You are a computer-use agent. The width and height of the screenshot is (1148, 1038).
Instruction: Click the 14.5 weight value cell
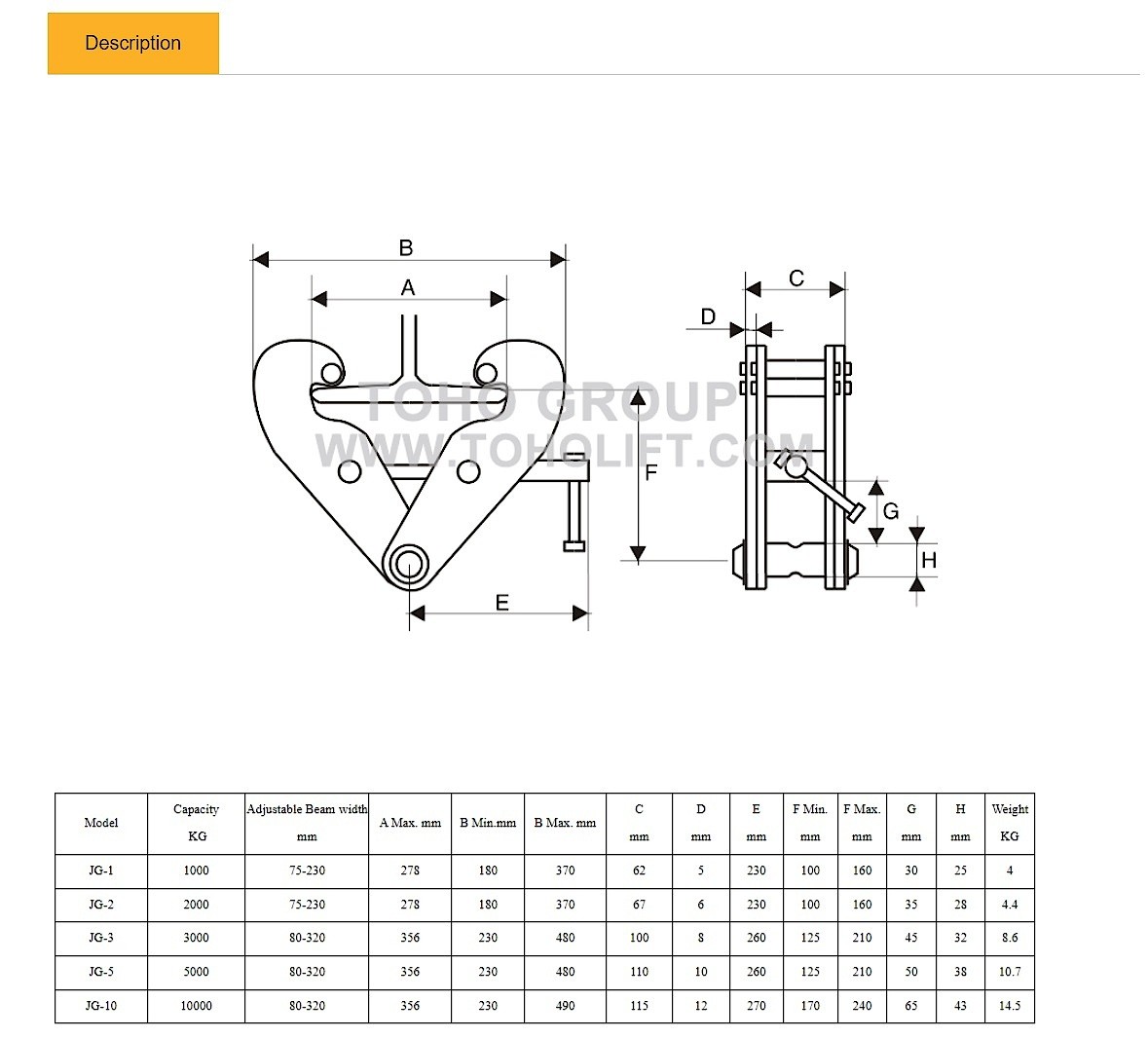pos(1009,1006)
